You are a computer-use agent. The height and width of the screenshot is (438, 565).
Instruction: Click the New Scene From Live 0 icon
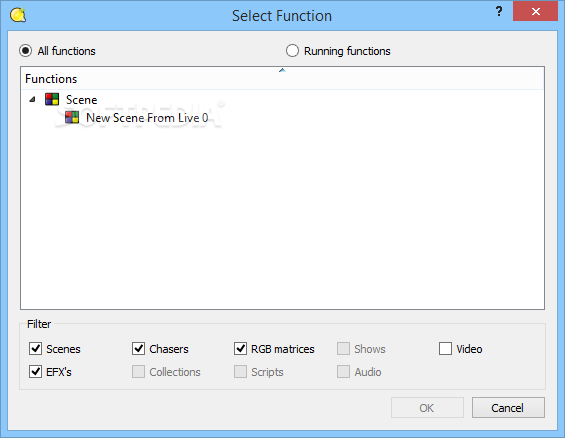72,117
